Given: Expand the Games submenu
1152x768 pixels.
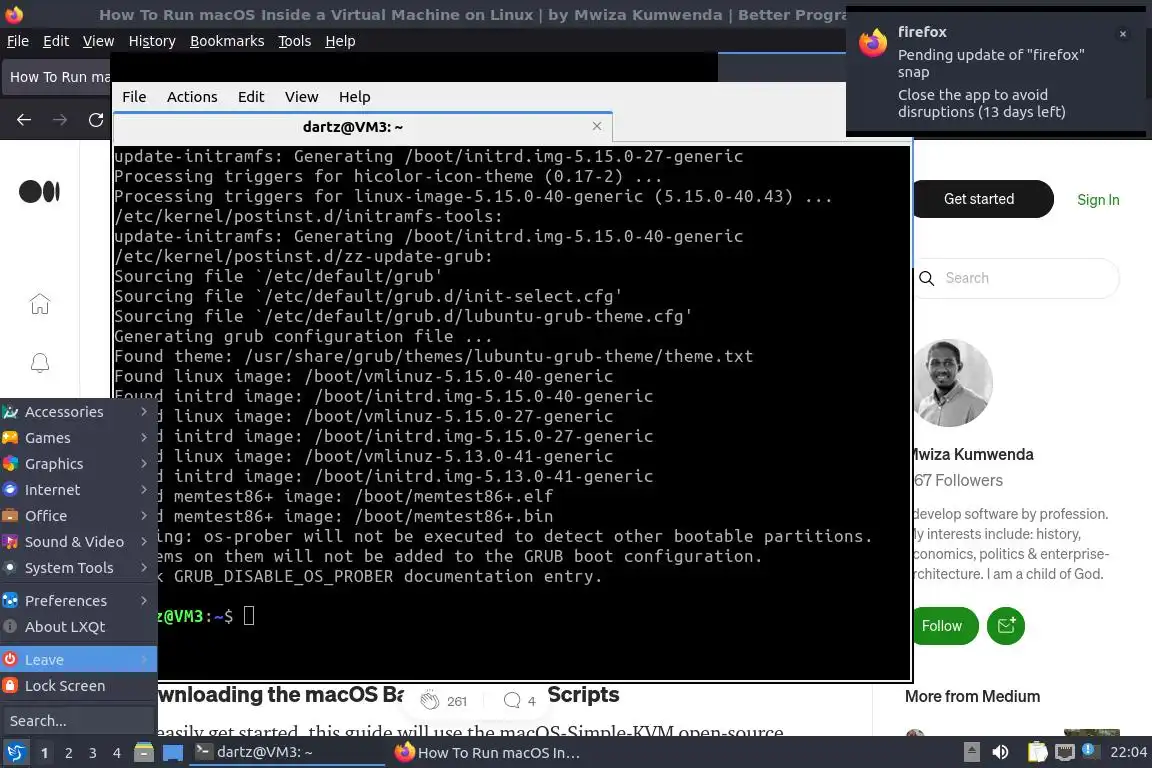Looking at the screenshot, I should [79, 438].
